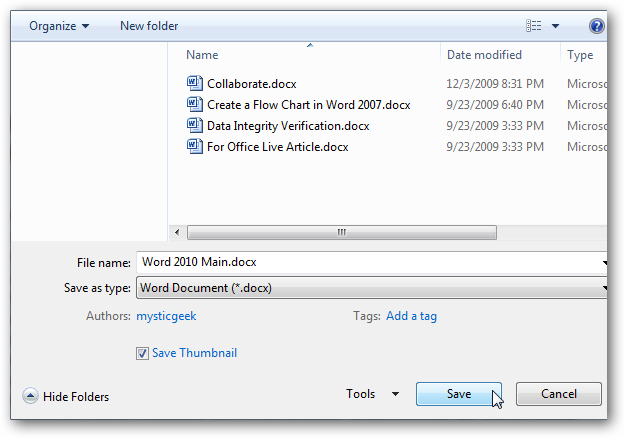The image size is (625, 438).
Task: Click the horizontal scrollbar left arrow
Action: 177,232
